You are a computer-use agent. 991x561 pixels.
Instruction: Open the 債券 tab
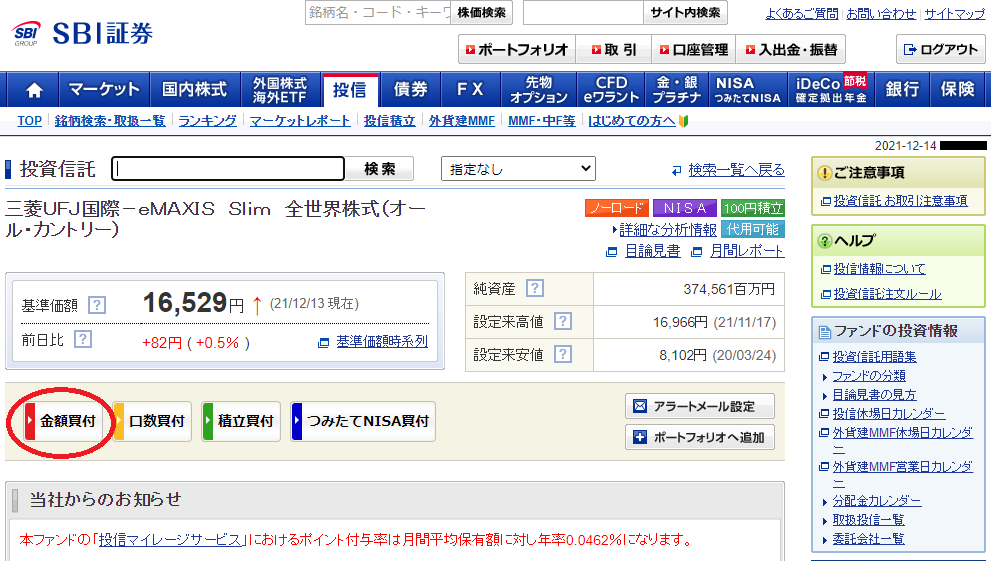point(410,90)
